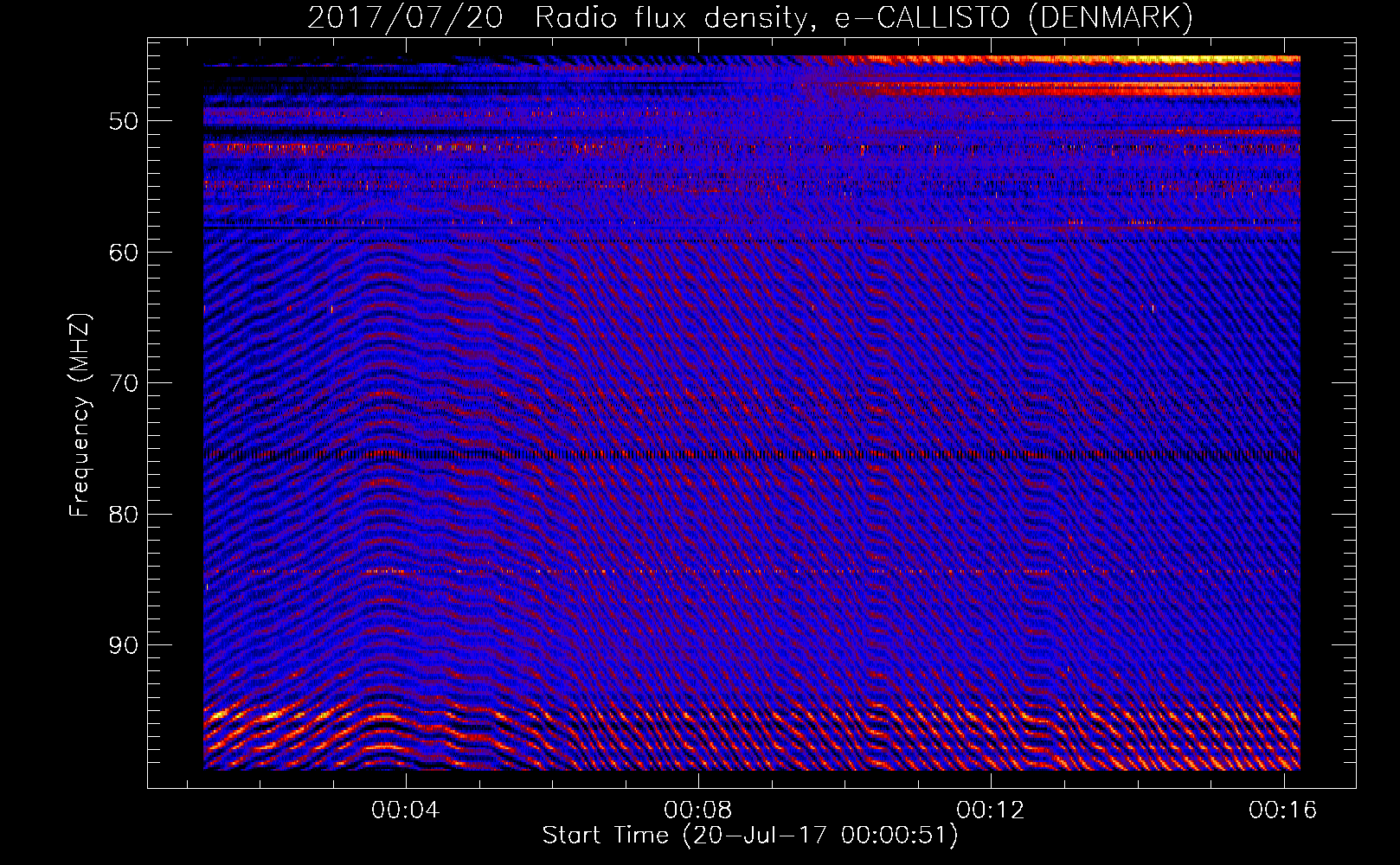This screenshot has height=865, width=1400.
Task: Select the 50 frequency tick label
Action: 124,121
